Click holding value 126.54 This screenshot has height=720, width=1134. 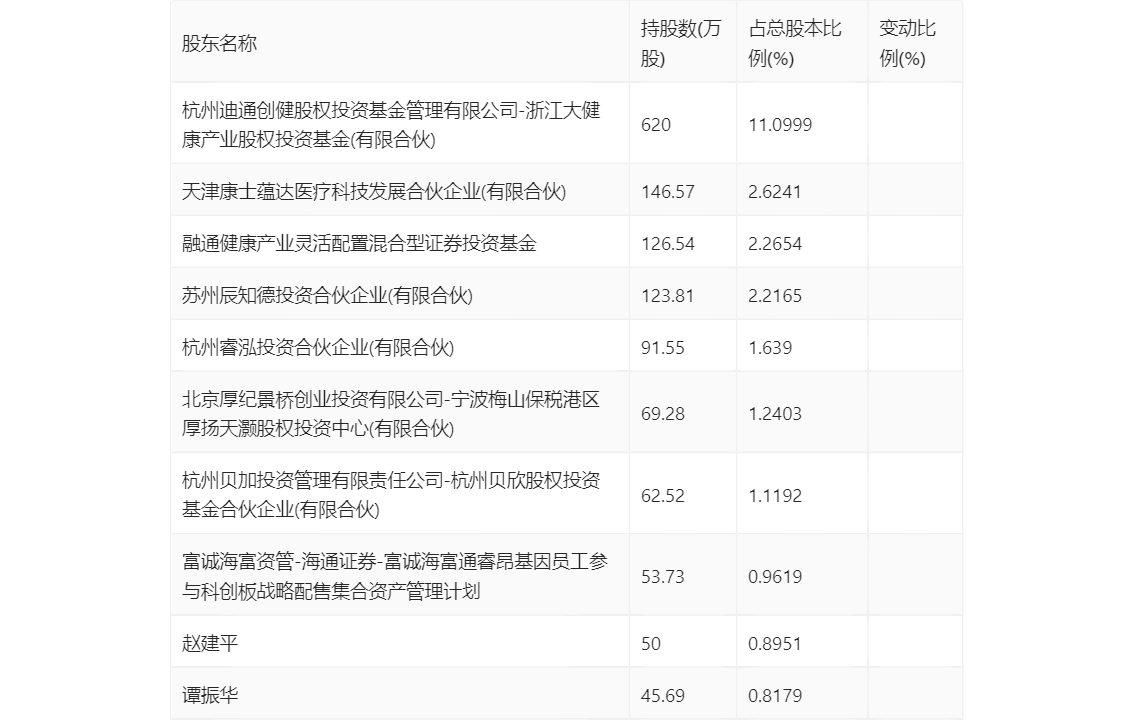point(668,244)
